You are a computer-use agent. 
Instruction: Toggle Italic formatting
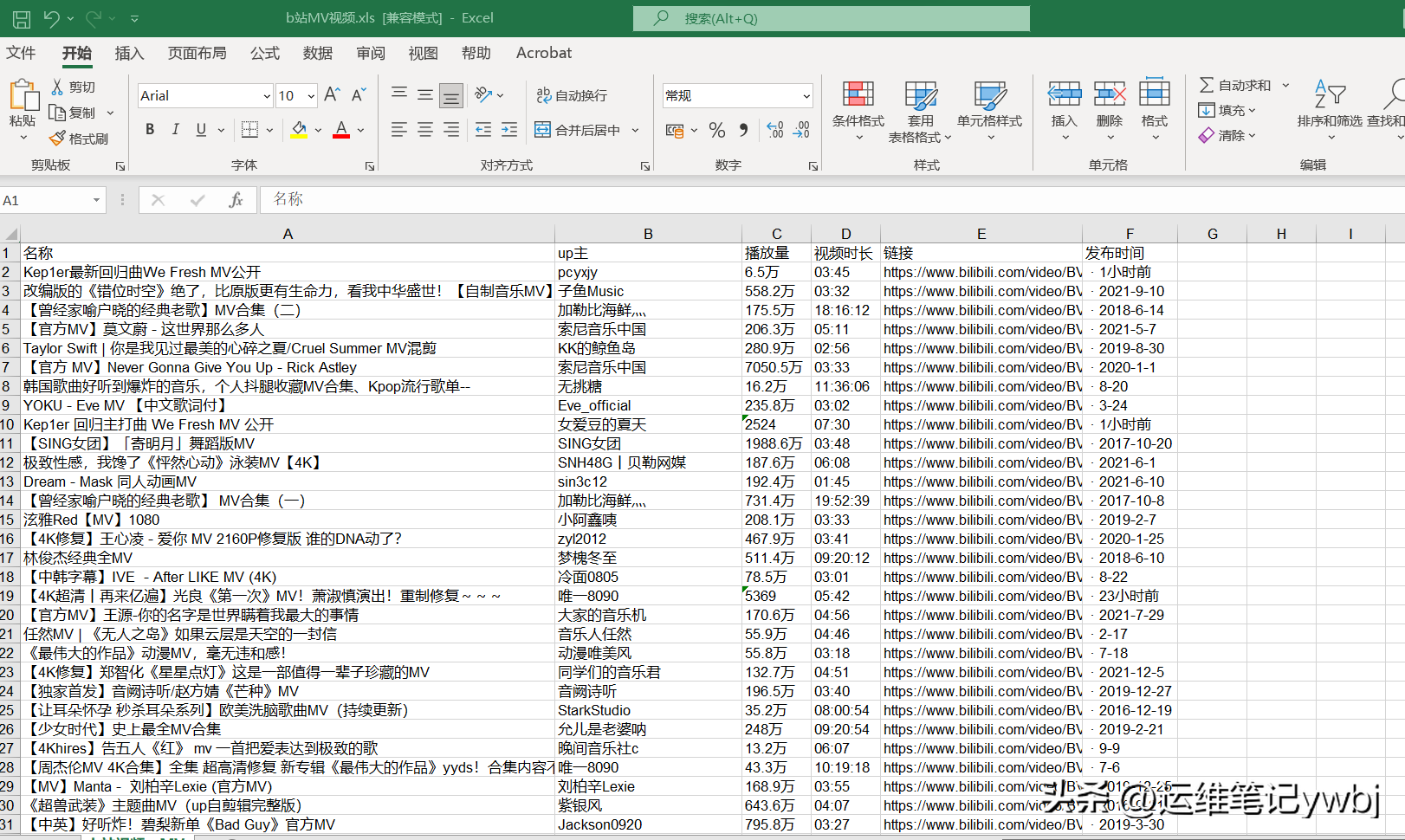(x=176, y=130)
